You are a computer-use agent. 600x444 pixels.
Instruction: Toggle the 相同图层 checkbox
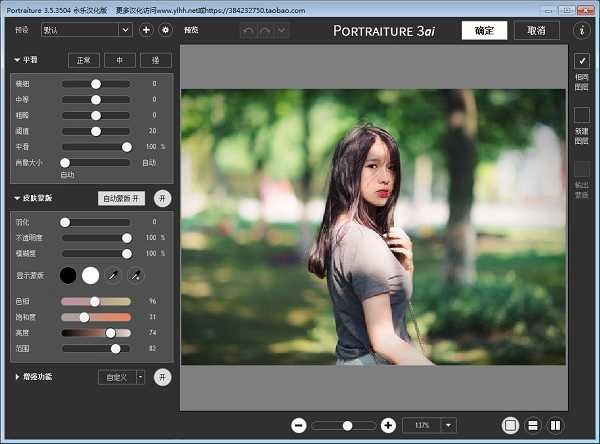(582, 61)
